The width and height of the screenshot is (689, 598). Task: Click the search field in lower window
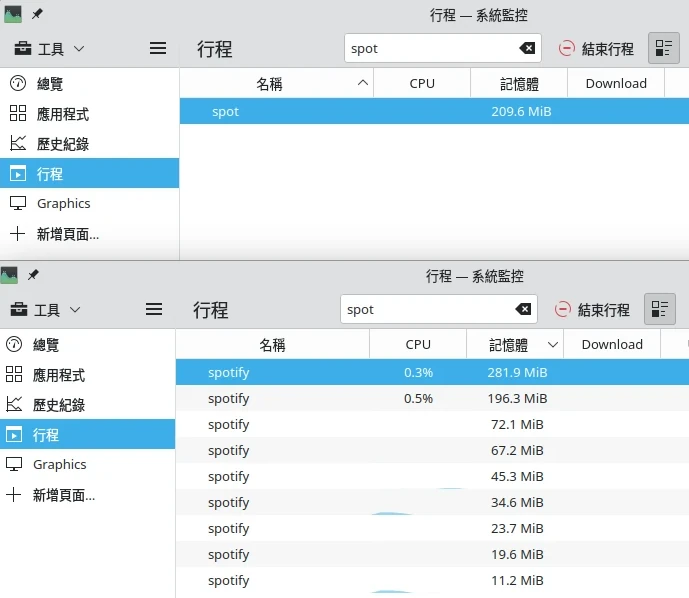coord(425,309)
